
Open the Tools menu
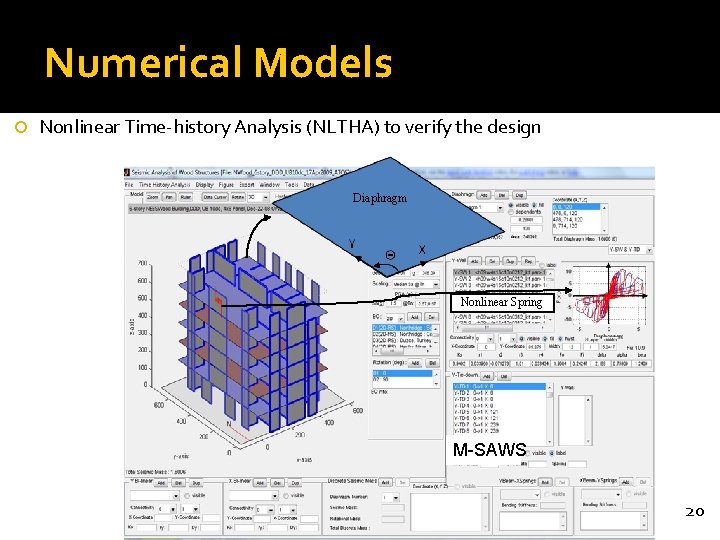[292, 185]
